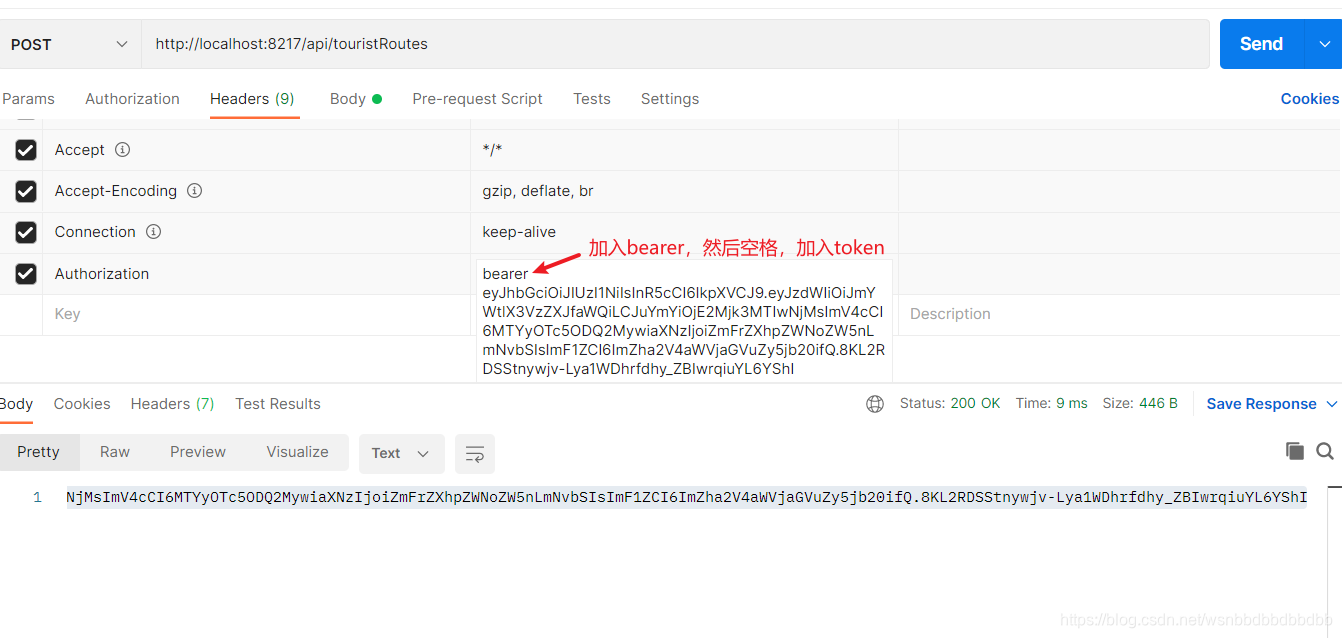Screen dimensions: 1342x638
Task: Uncheck the Accept header checkbox
Action: pos(26,150)
